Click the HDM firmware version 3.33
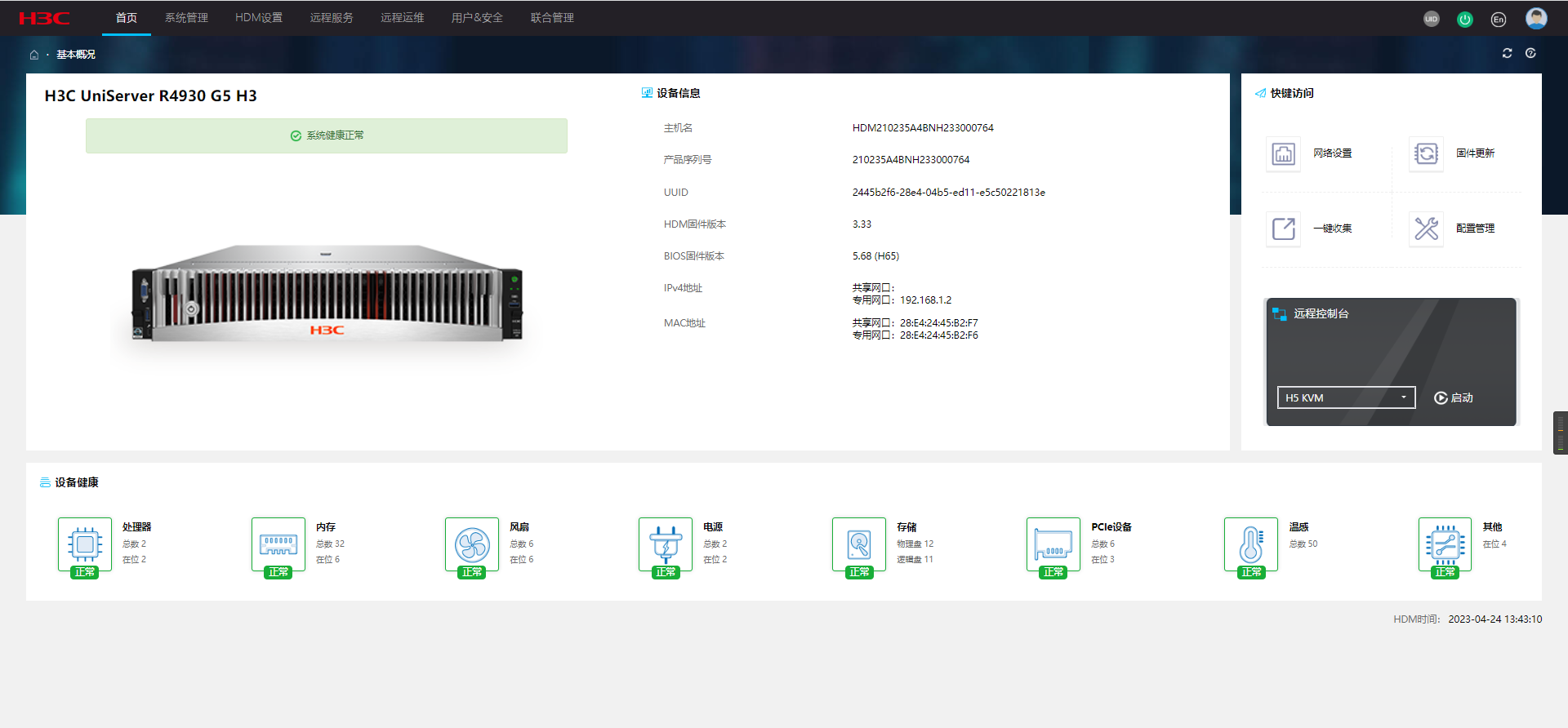Image resolution: width=1568 pixels, height=728 pixels. point(862,224)
